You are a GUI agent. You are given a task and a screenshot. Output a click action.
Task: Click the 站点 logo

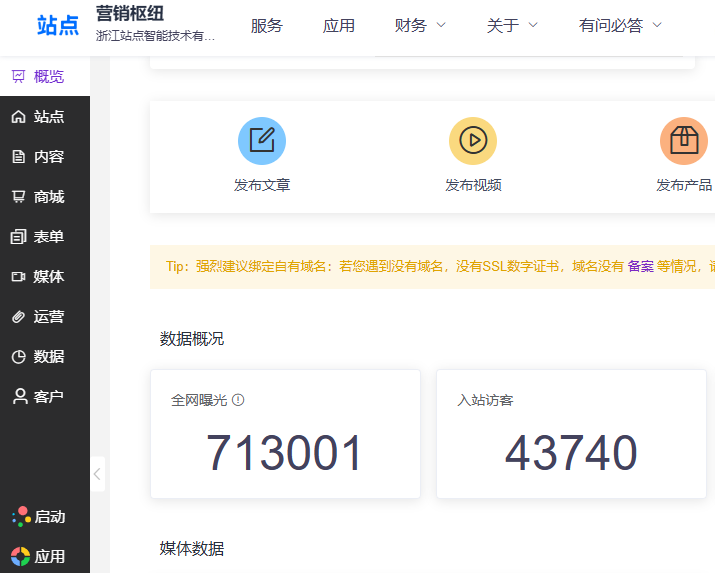click(58, 26)
